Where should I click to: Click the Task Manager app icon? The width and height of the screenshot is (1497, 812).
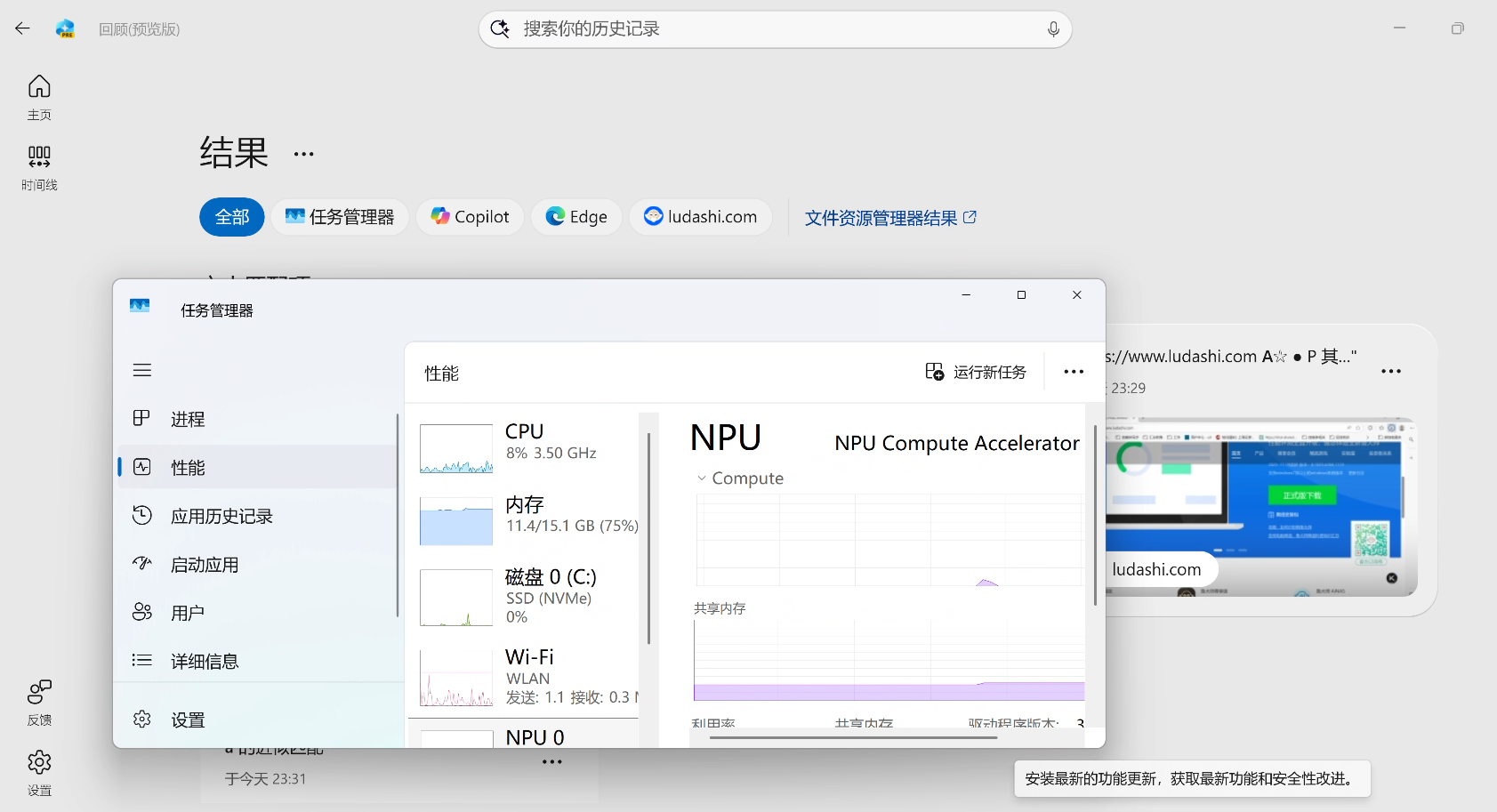click(x=140, y=306)
